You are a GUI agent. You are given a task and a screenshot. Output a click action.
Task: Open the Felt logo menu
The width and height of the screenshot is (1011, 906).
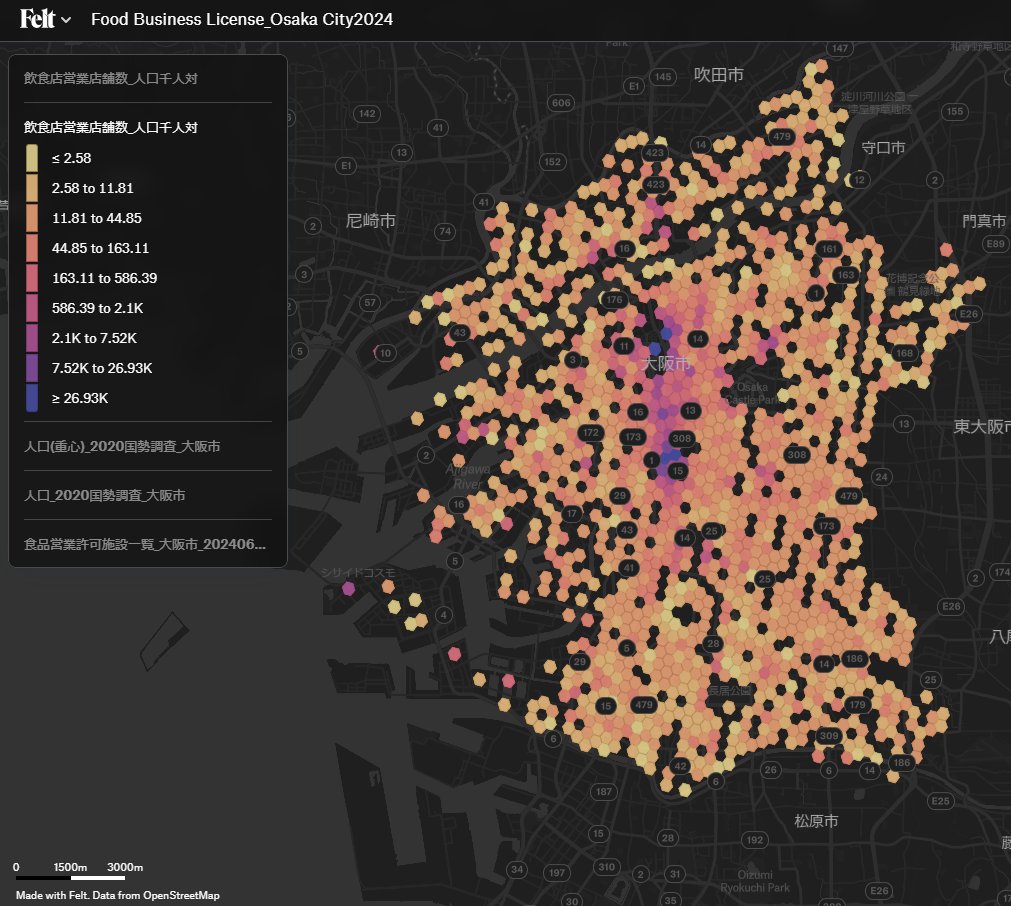[37, 19]
